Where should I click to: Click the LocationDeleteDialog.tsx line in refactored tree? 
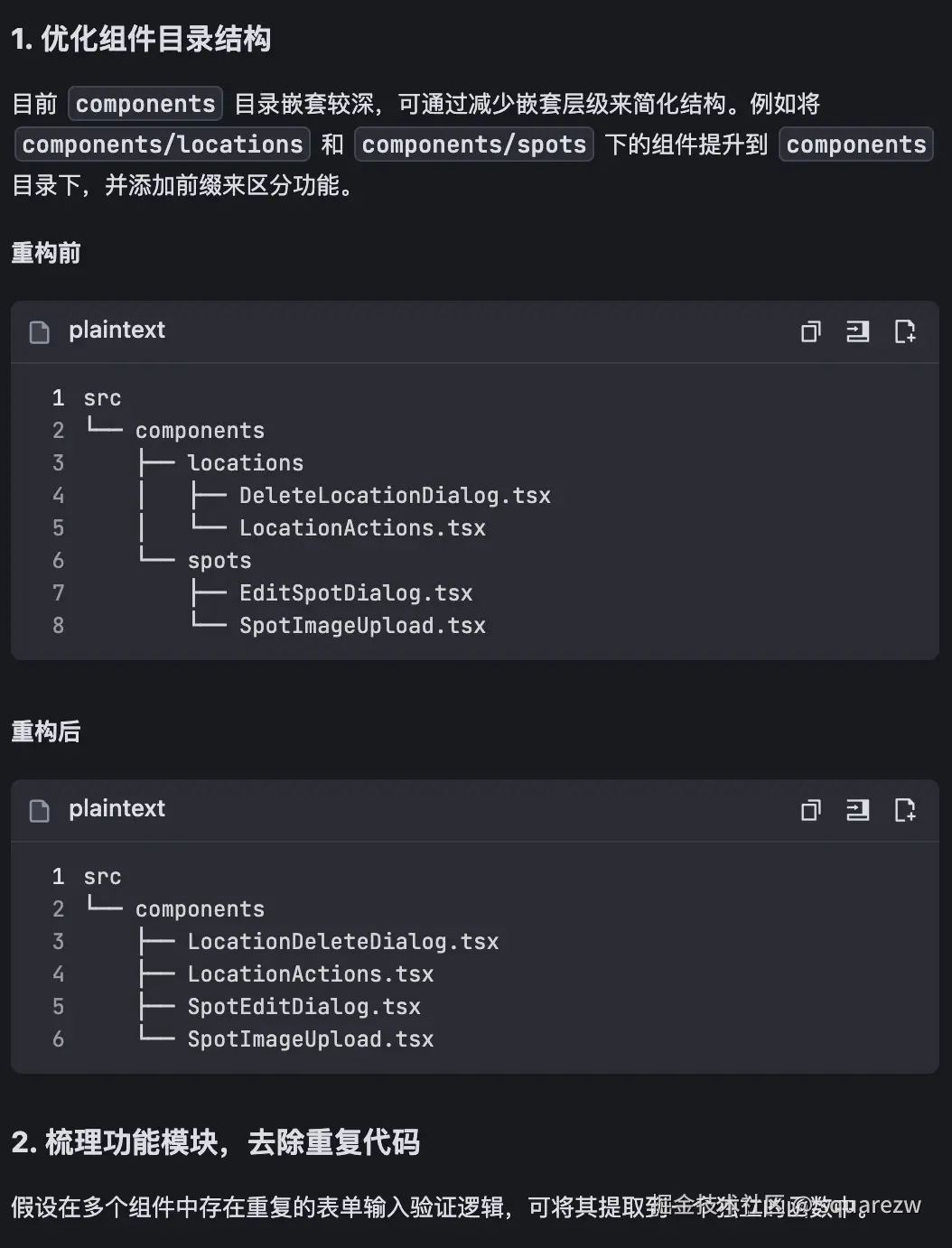point(343,942)
